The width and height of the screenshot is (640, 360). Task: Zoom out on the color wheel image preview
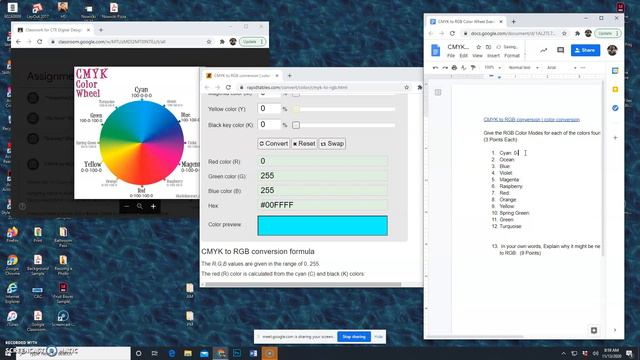(127, 207)
